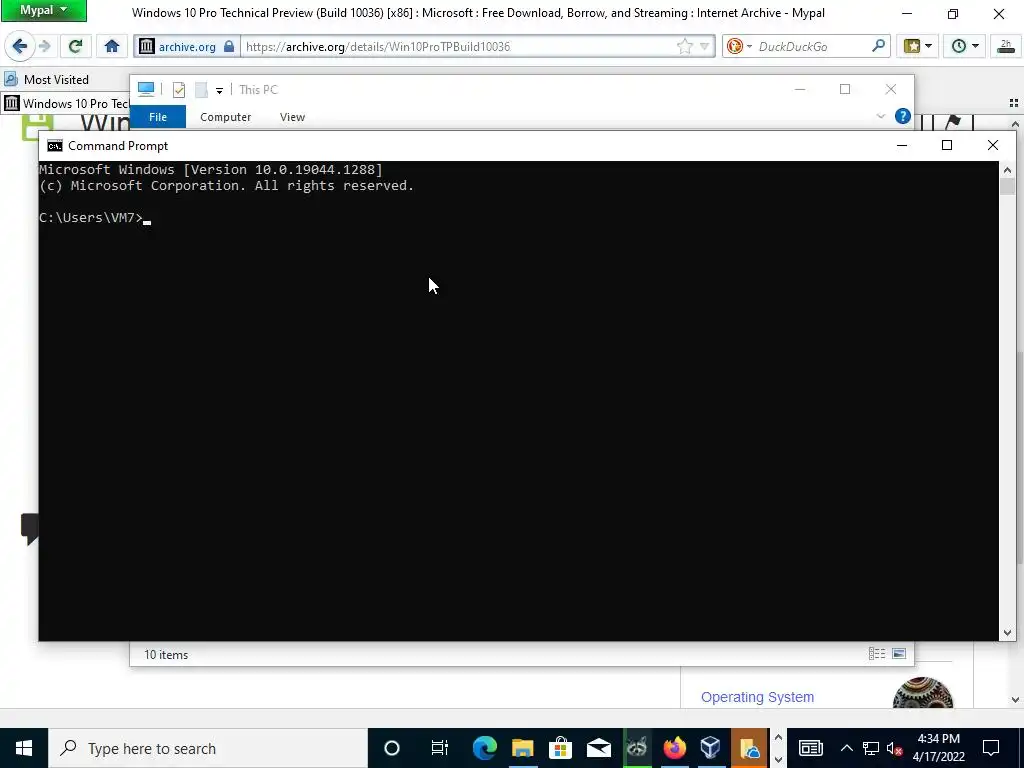Screen dimensions: 1024x768
Task: Run search with the magnifier icon
Action: pos(878,46)
